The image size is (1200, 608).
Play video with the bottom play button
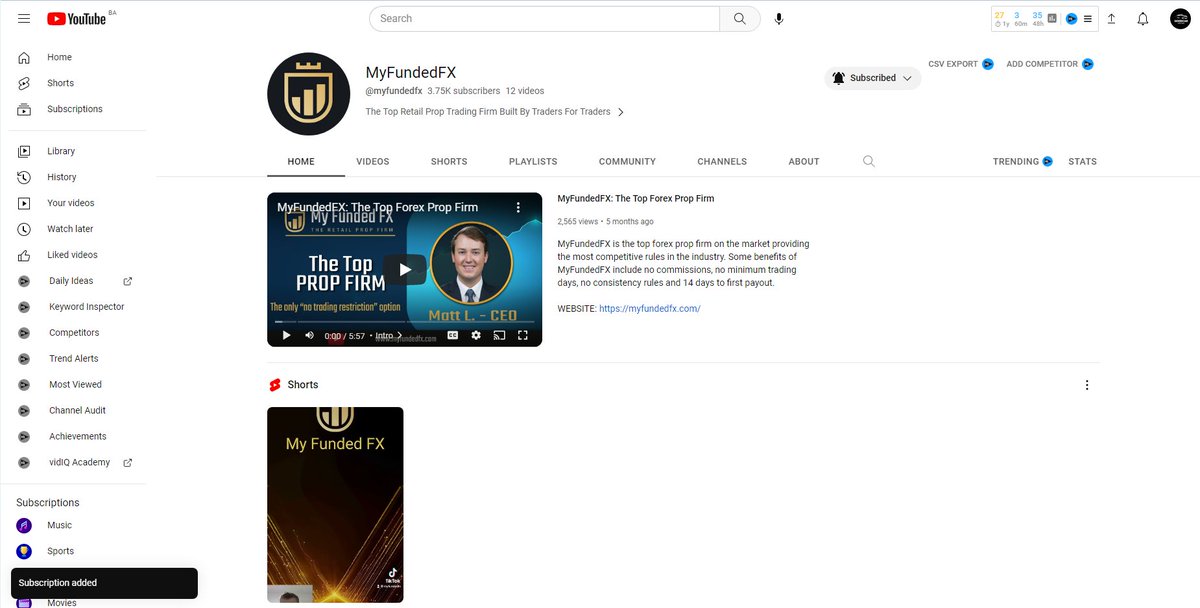[286, 335]
